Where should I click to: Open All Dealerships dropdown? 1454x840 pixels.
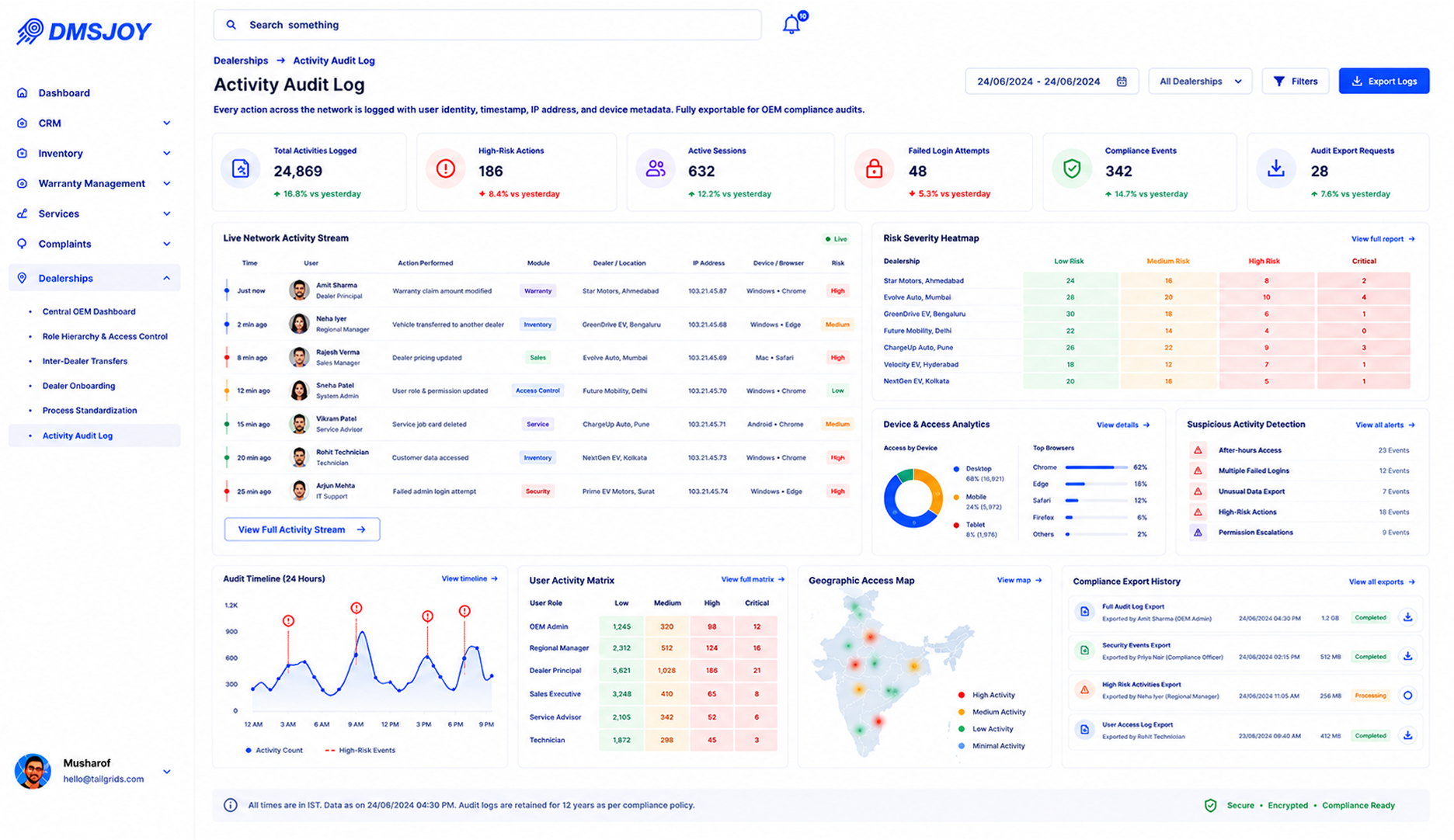(x=1200, y=82)
